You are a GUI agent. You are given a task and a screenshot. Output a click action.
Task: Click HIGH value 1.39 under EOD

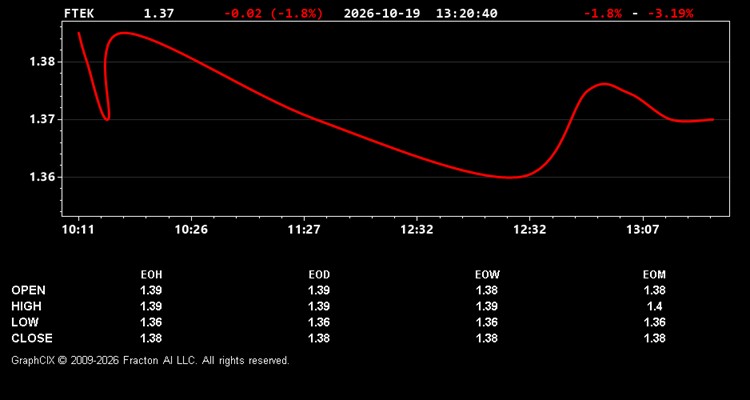[x=319, y=306]
